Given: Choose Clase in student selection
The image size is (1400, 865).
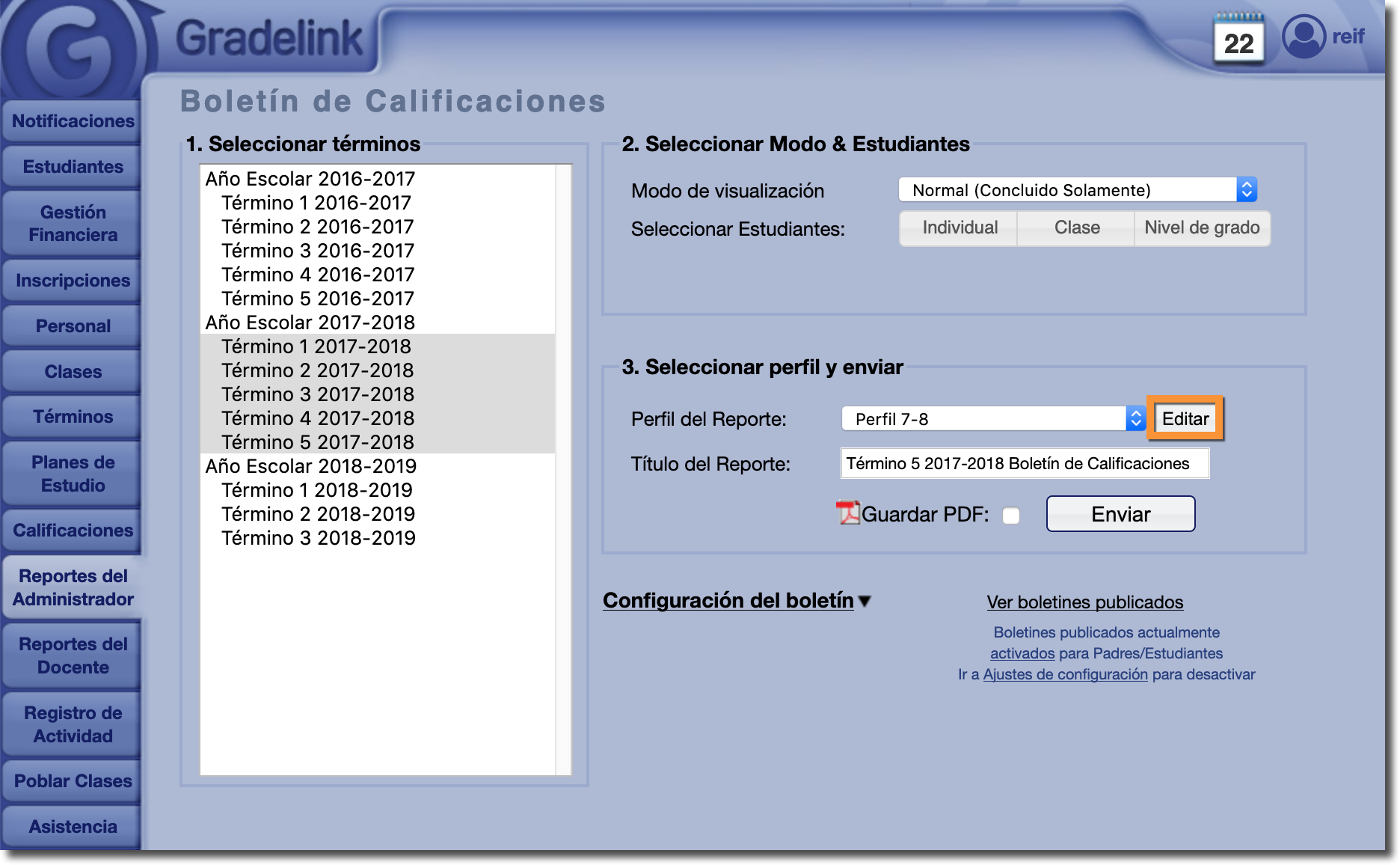Looking at the screenshot, I should pyautogui.click(x=1076, y=228).
